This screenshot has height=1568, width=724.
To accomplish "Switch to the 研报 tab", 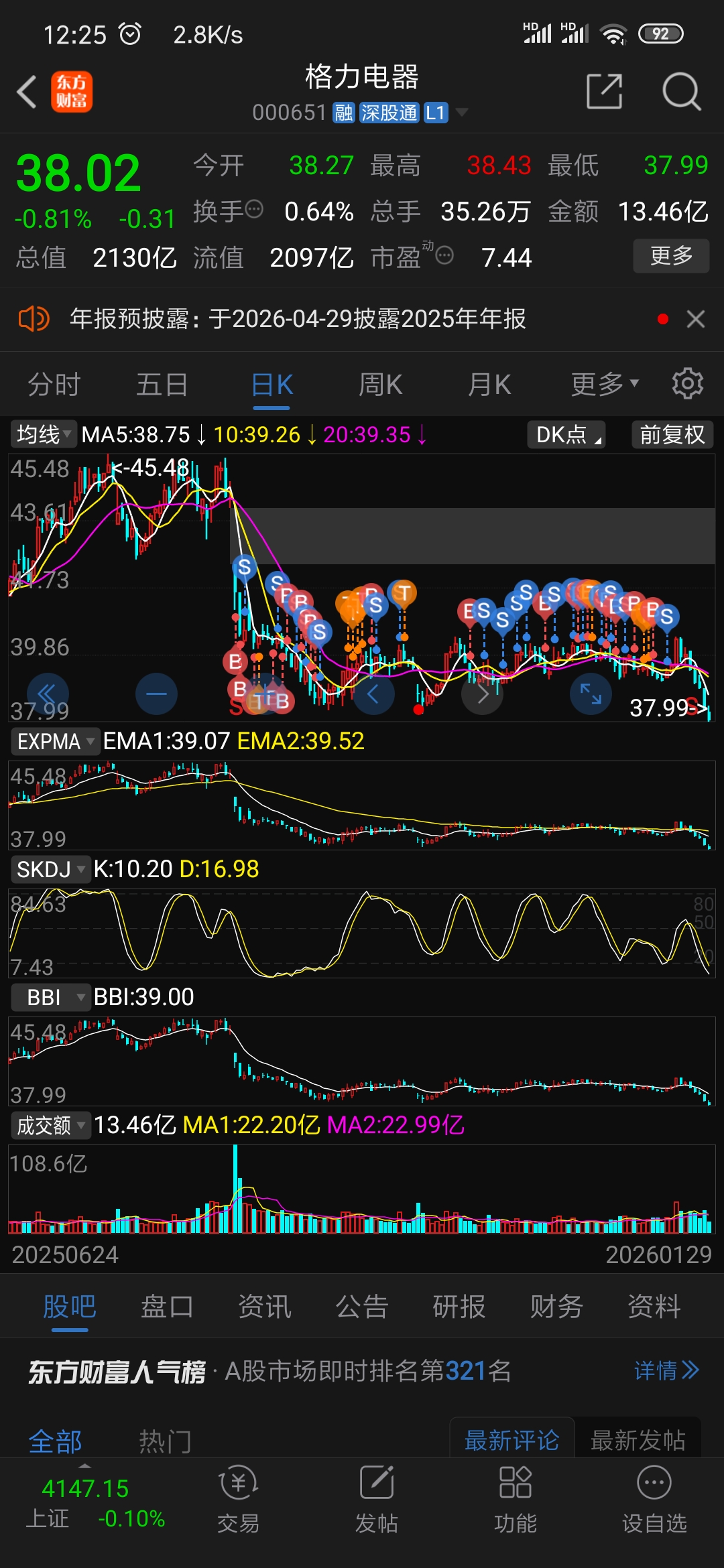I will click(459, 1307).
